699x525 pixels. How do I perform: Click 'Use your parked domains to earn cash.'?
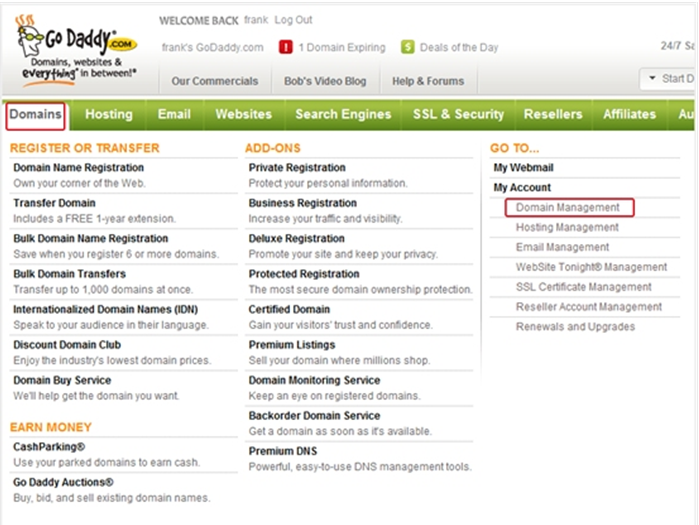pos(107,463)
